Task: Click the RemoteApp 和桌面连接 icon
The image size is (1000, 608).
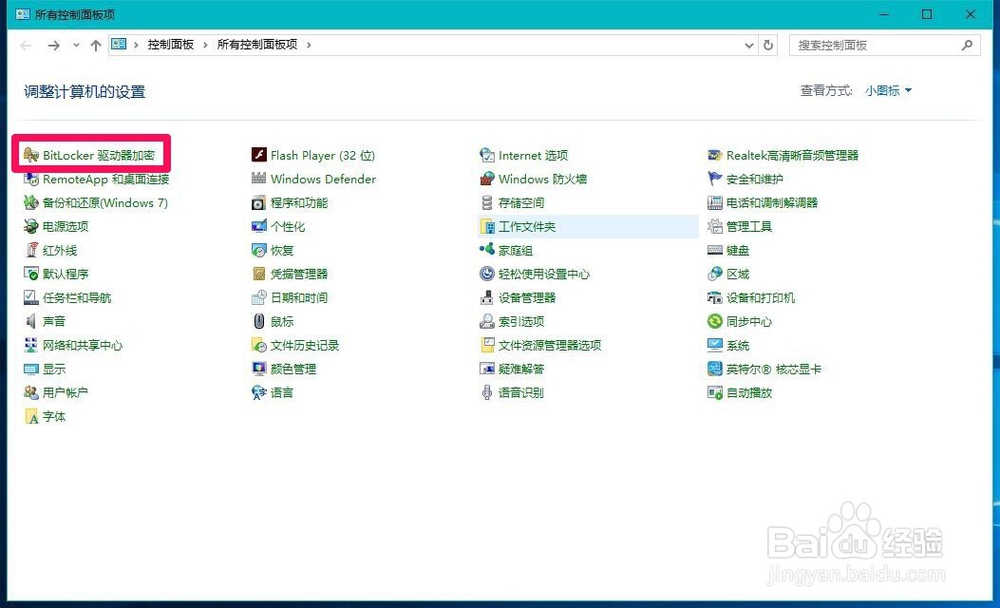Action: [31, 179]
